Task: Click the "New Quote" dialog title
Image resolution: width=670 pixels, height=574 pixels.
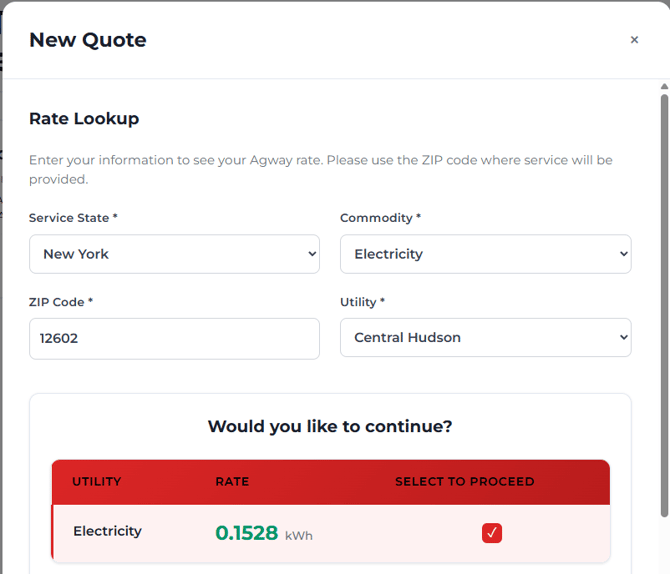Action: [88, 40]
